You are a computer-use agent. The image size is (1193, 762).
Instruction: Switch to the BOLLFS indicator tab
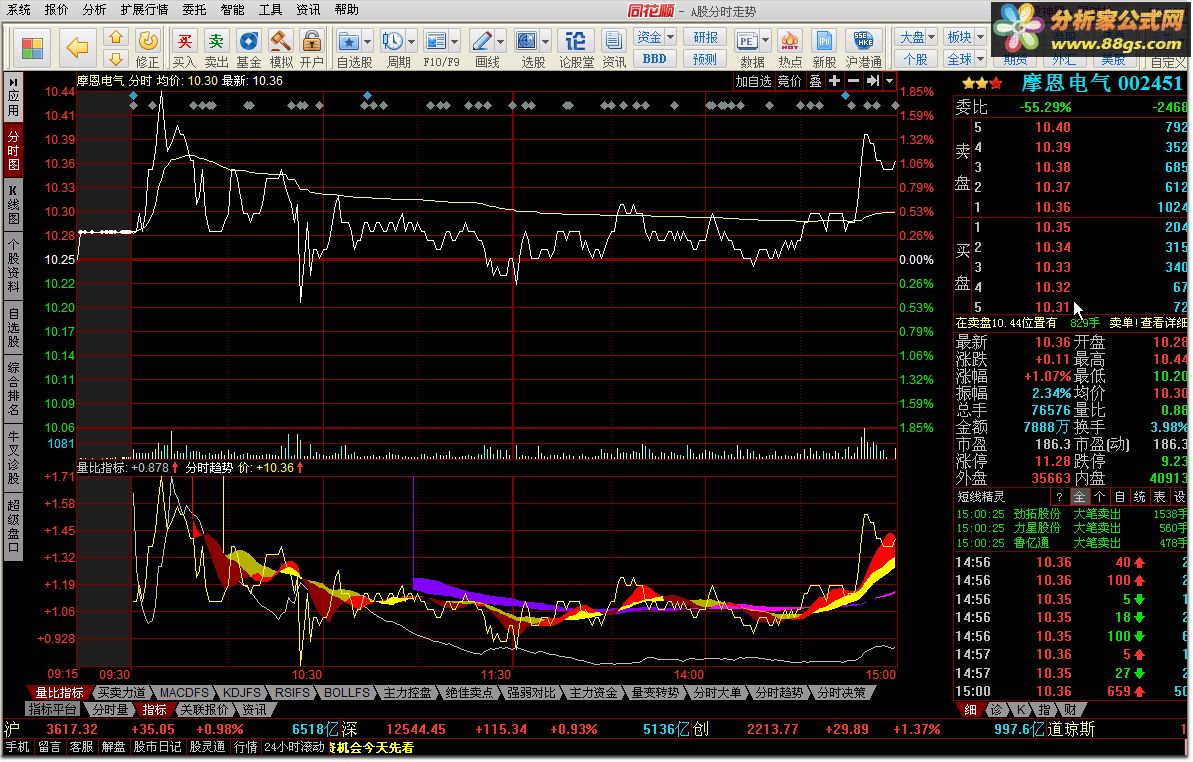click(x=346, y=693)
